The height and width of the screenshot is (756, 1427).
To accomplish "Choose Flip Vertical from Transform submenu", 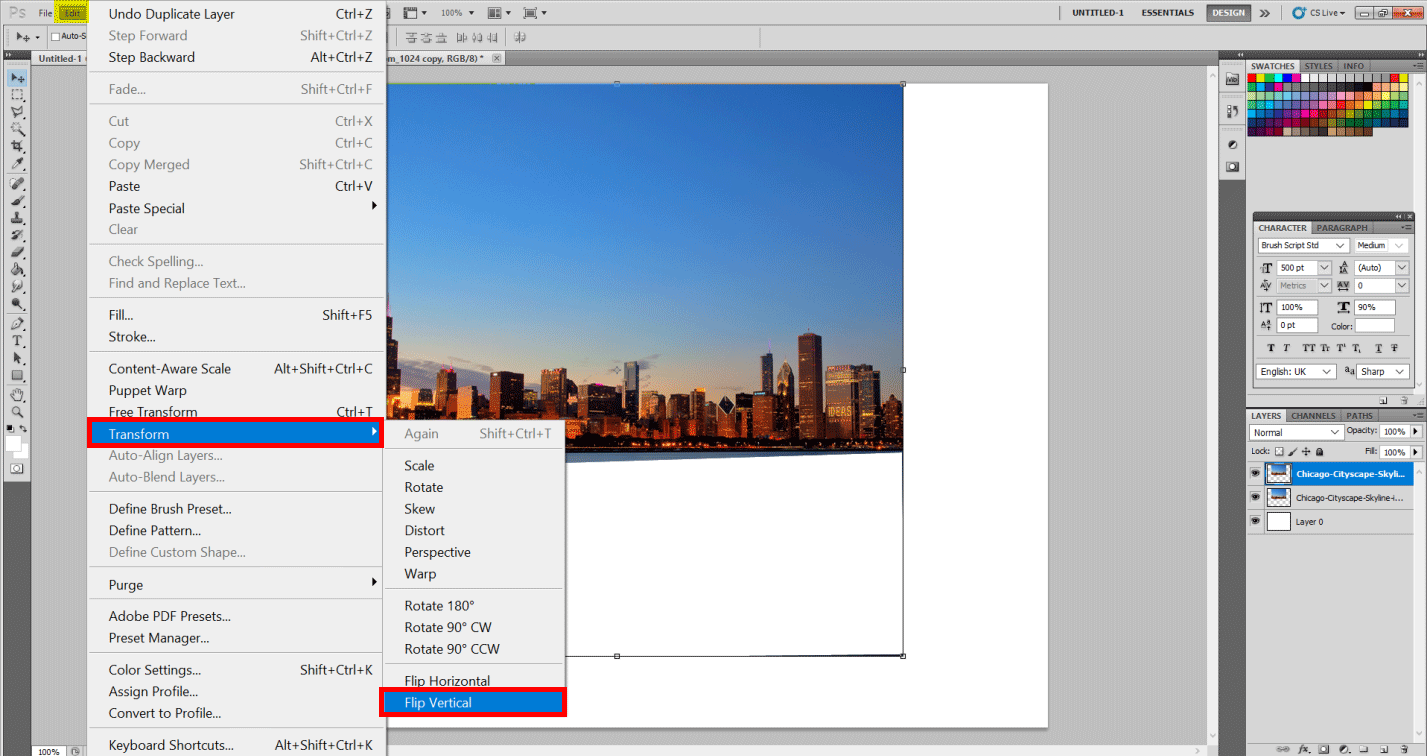I will tap(474, 703).
